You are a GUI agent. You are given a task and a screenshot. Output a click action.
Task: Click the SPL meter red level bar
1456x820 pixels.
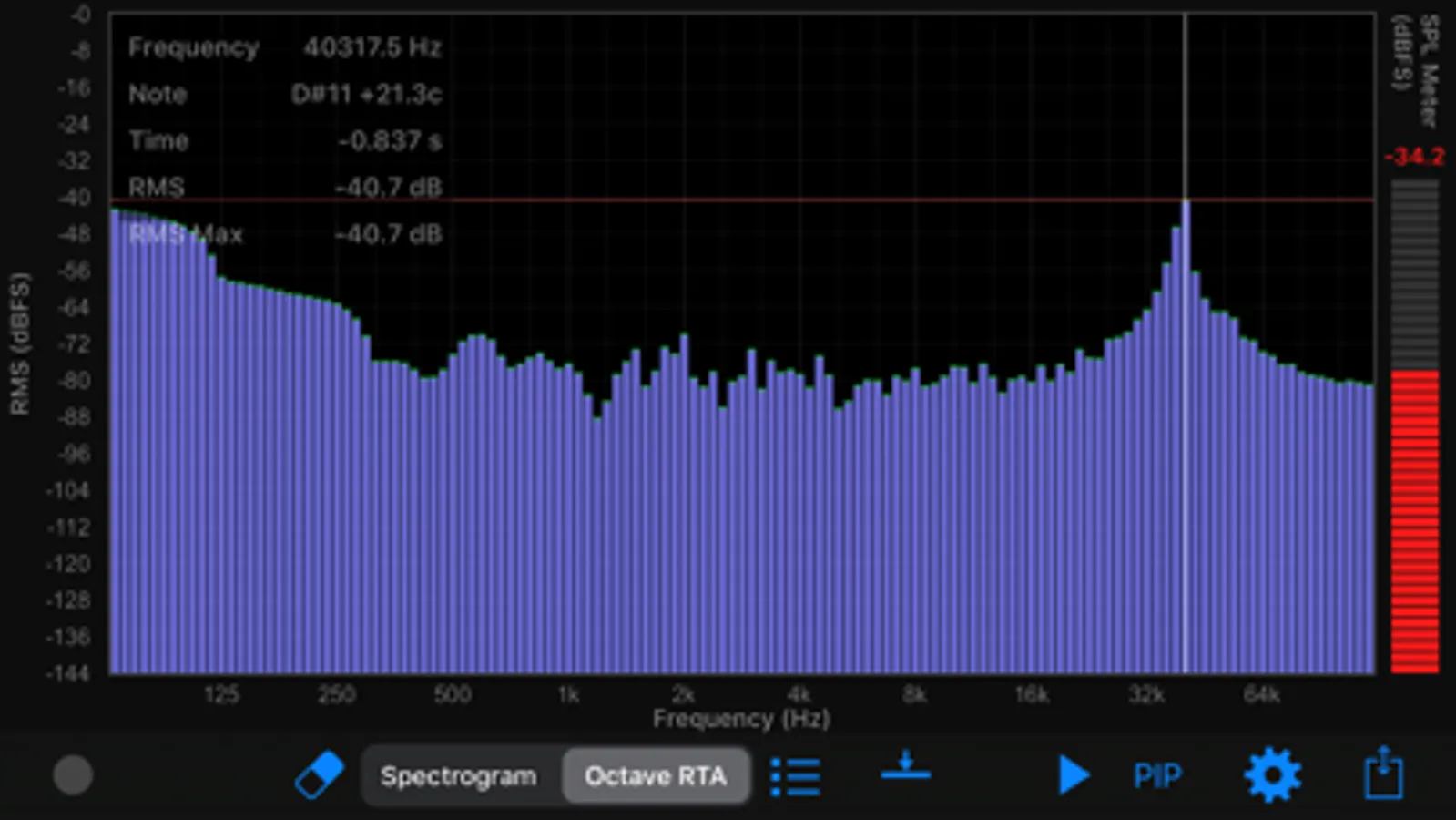[1415, 521]
